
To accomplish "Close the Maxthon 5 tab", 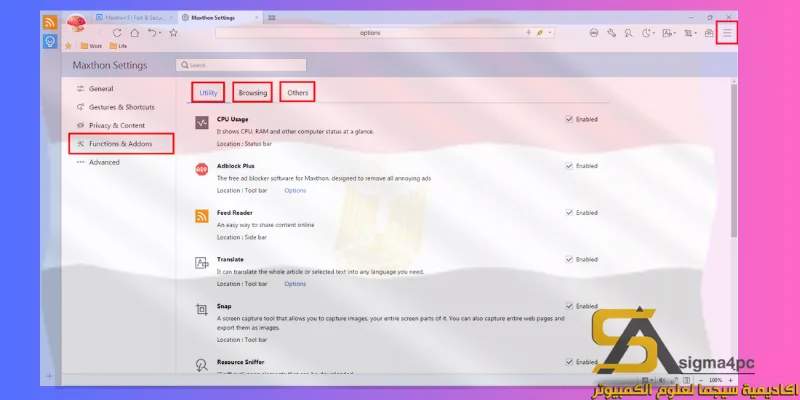I will [x=171, y=17].
